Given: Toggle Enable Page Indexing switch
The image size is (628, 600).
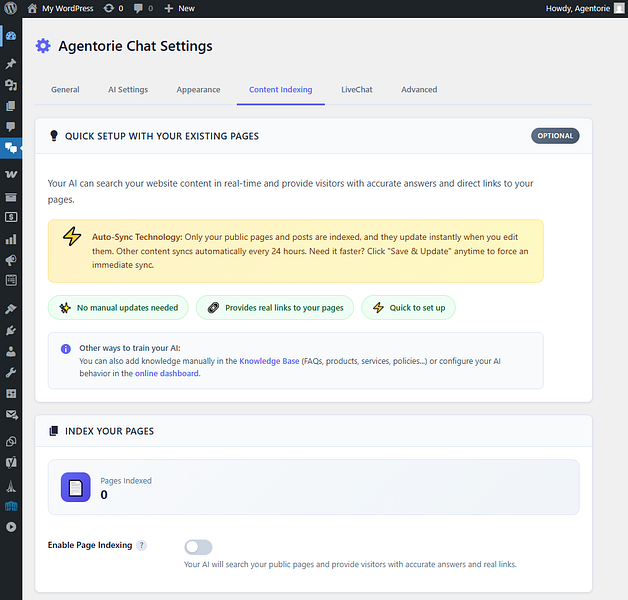Looking at the screenshot, I should click(198, 547).
